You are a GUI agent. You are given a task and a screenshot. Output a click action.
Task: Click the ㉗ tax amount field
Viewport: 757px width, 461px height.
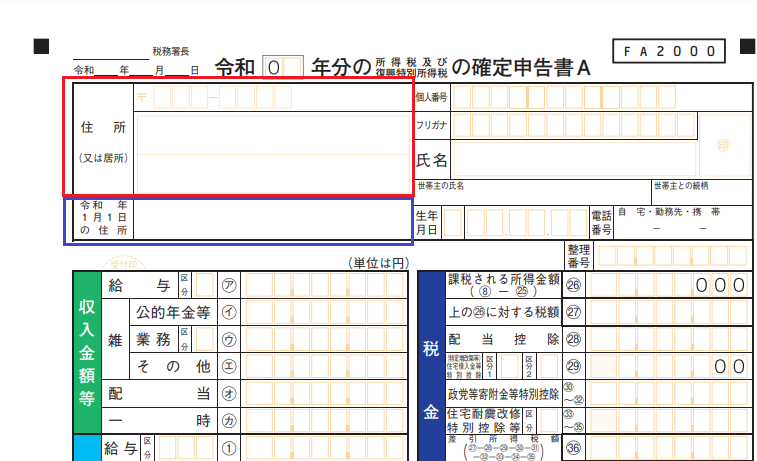[x=669, y=312]
